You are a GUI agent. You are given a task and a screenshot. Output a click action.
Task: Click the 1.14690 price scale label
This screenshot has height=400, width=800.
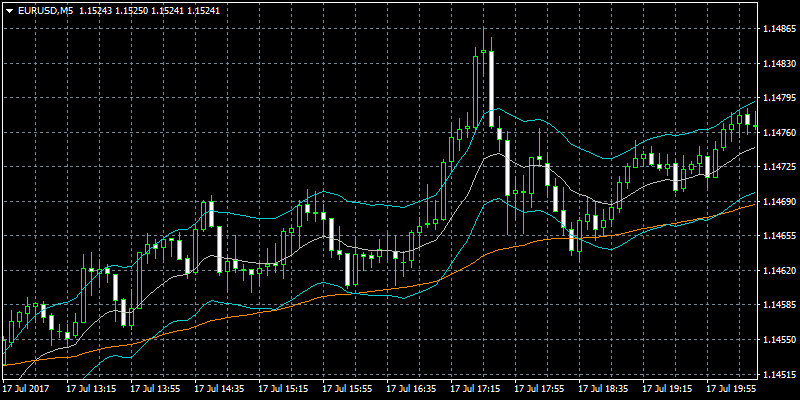(778, 202)
